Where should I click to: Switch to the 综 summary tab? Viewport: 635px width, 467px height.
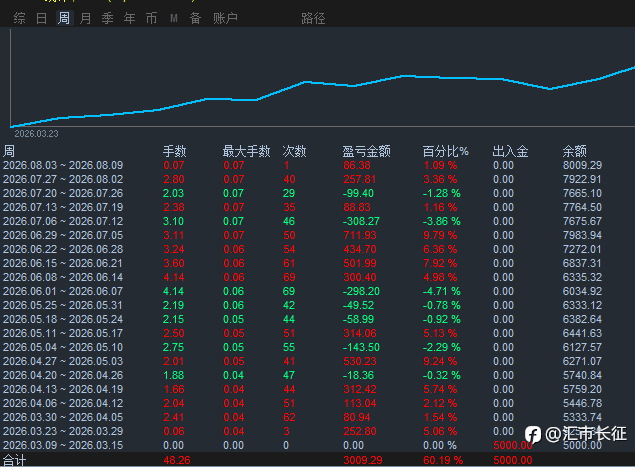19,18
